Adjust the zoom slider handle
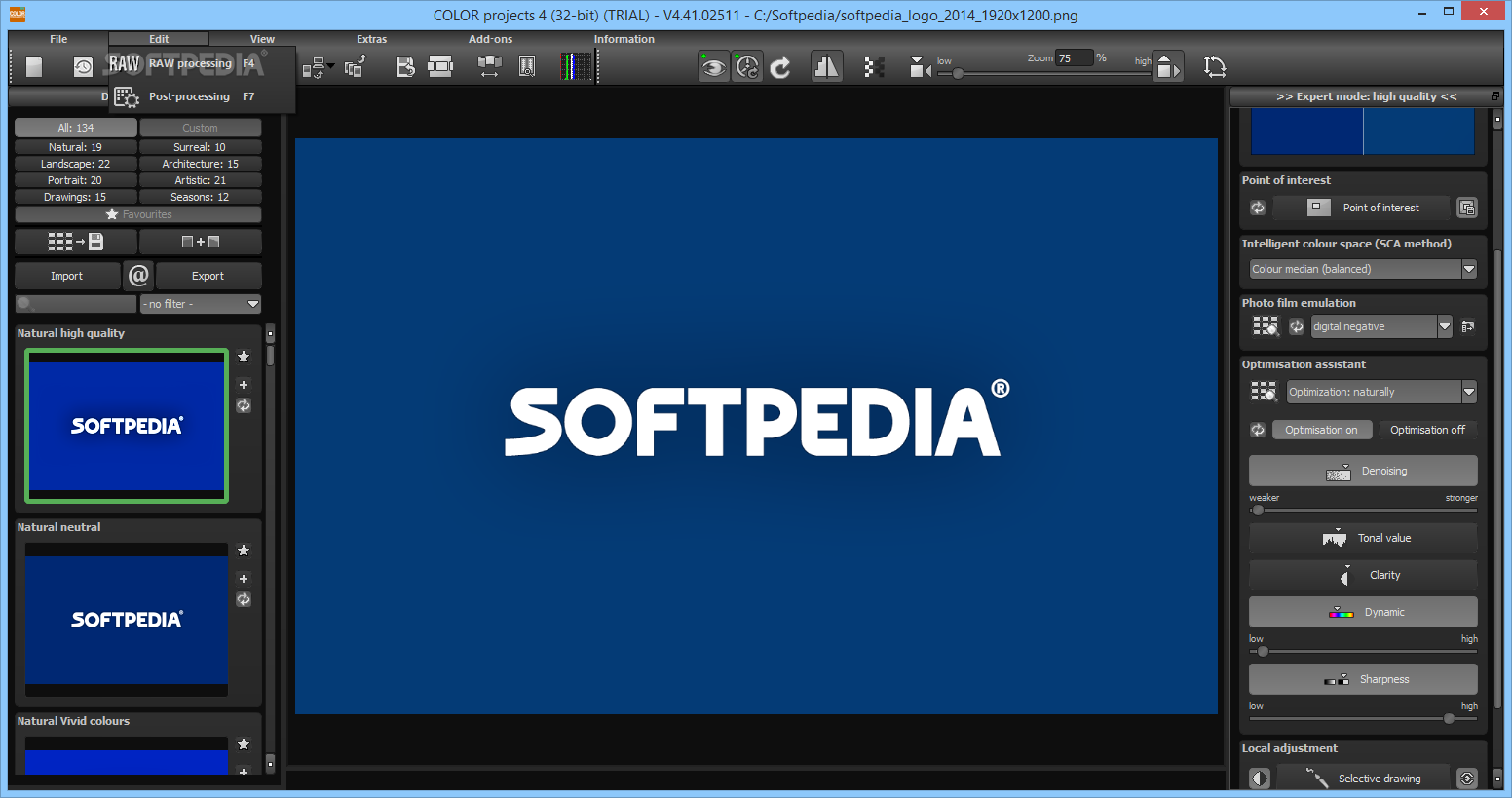The height and width of the screenshot is (798, 1512). coord(958,73)
